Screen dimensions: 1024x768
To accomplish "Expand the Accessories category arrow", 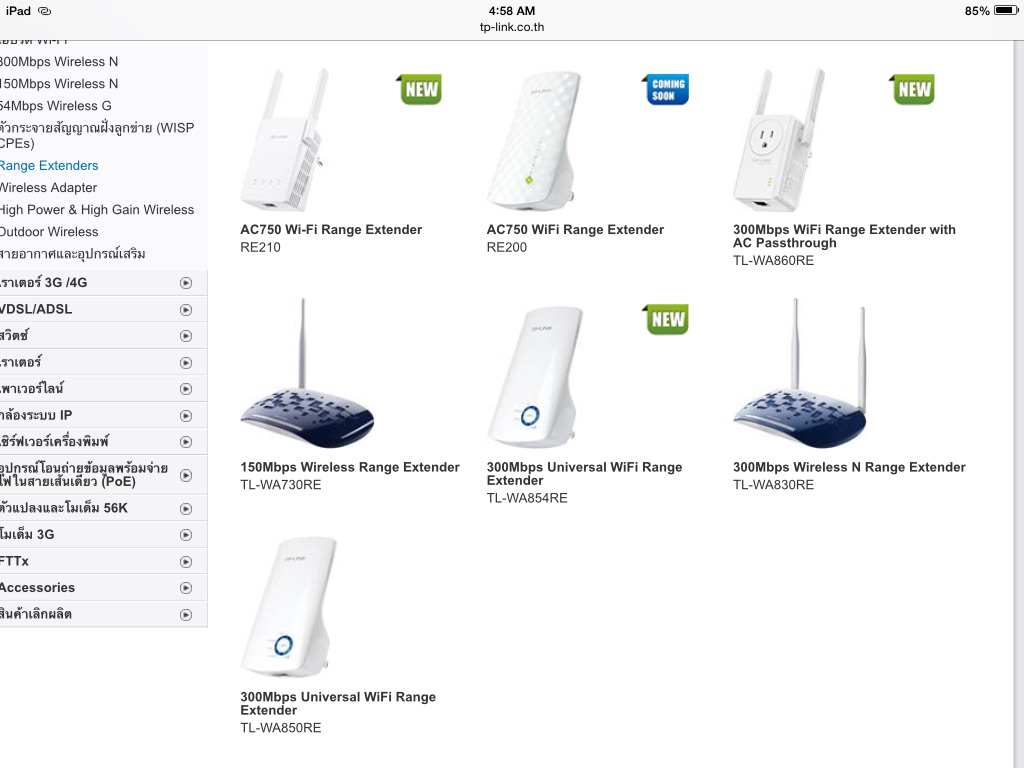I will pos(186,588).
